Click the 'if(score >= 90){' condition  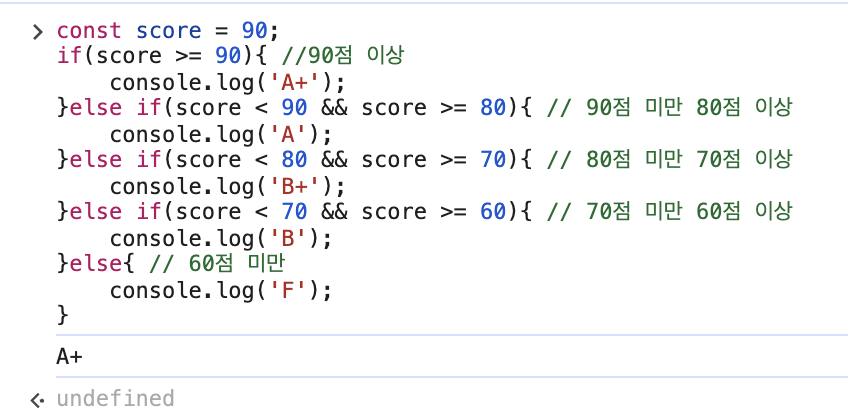(162, 55)
